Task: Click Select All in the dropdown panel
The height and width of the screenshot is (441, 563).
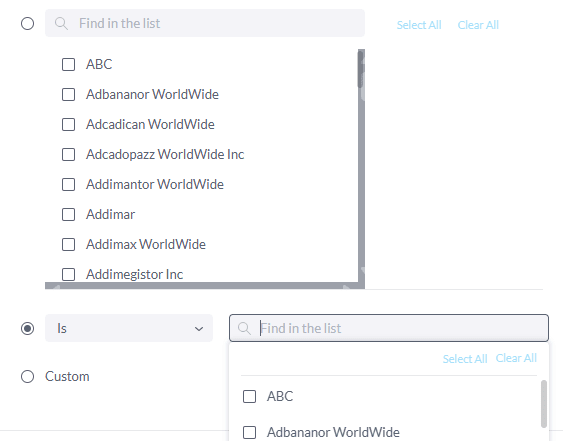Action: (465, 359)
